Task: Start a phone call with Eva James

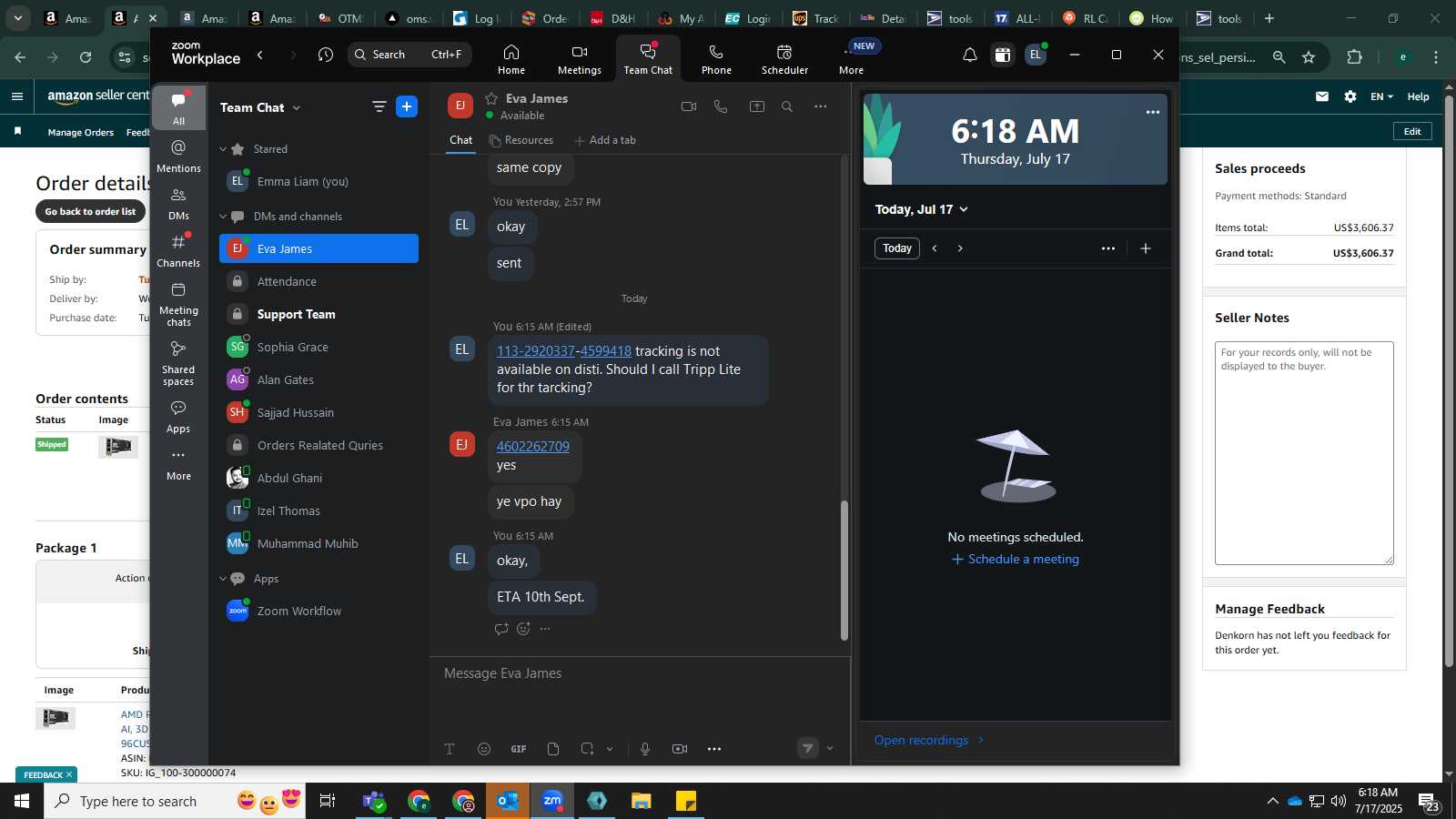Action: [x=721, y=106]
